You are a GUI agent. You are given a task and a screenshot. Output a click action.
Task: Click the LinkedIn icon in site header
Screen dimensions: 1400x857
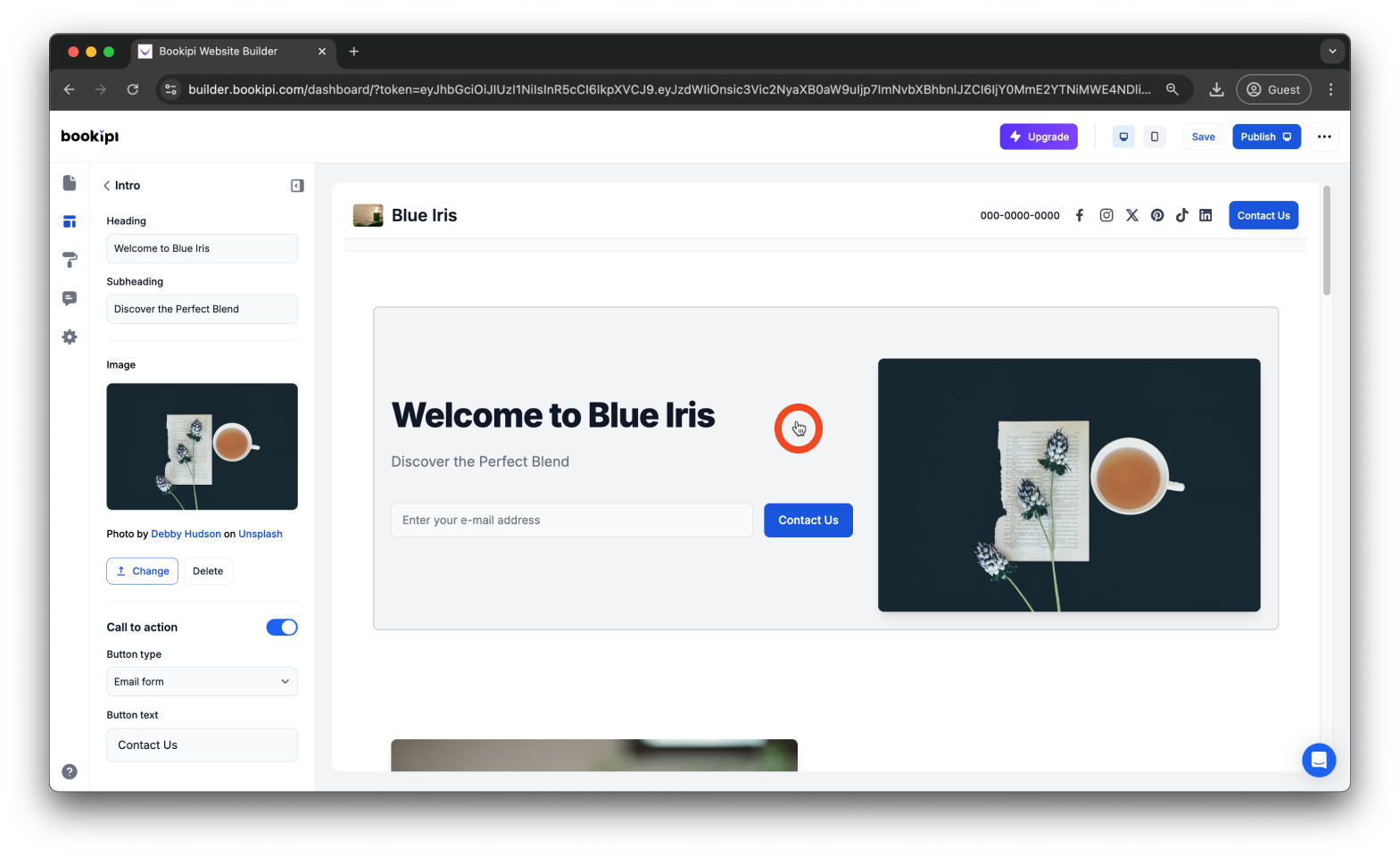click(x=1205, y=215)
